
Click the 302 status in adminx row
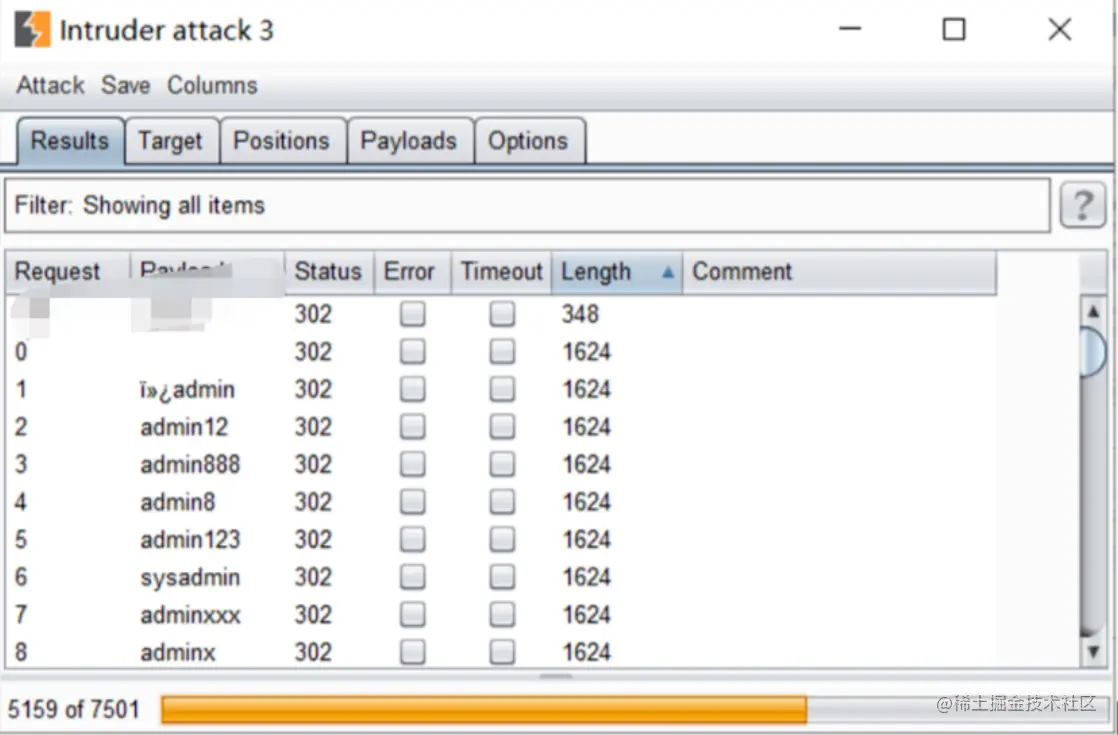pos(313,652)
